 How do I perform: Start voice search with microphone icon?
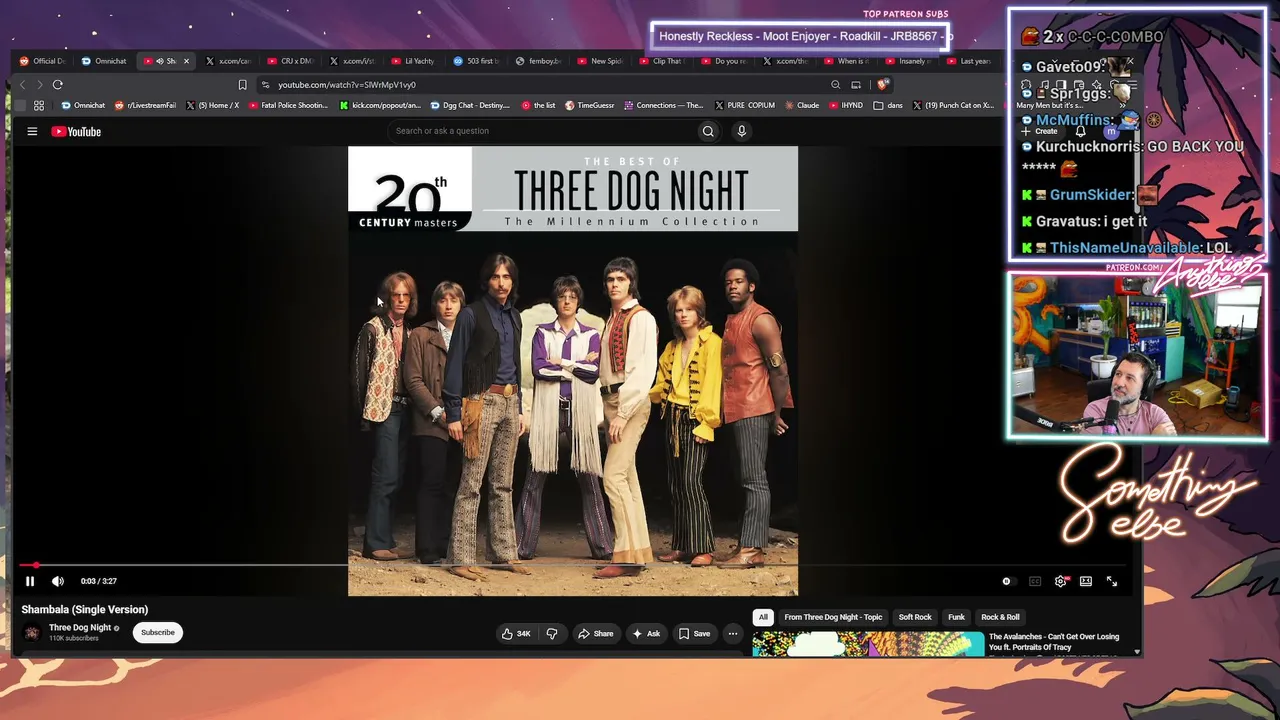click(741, 131)
